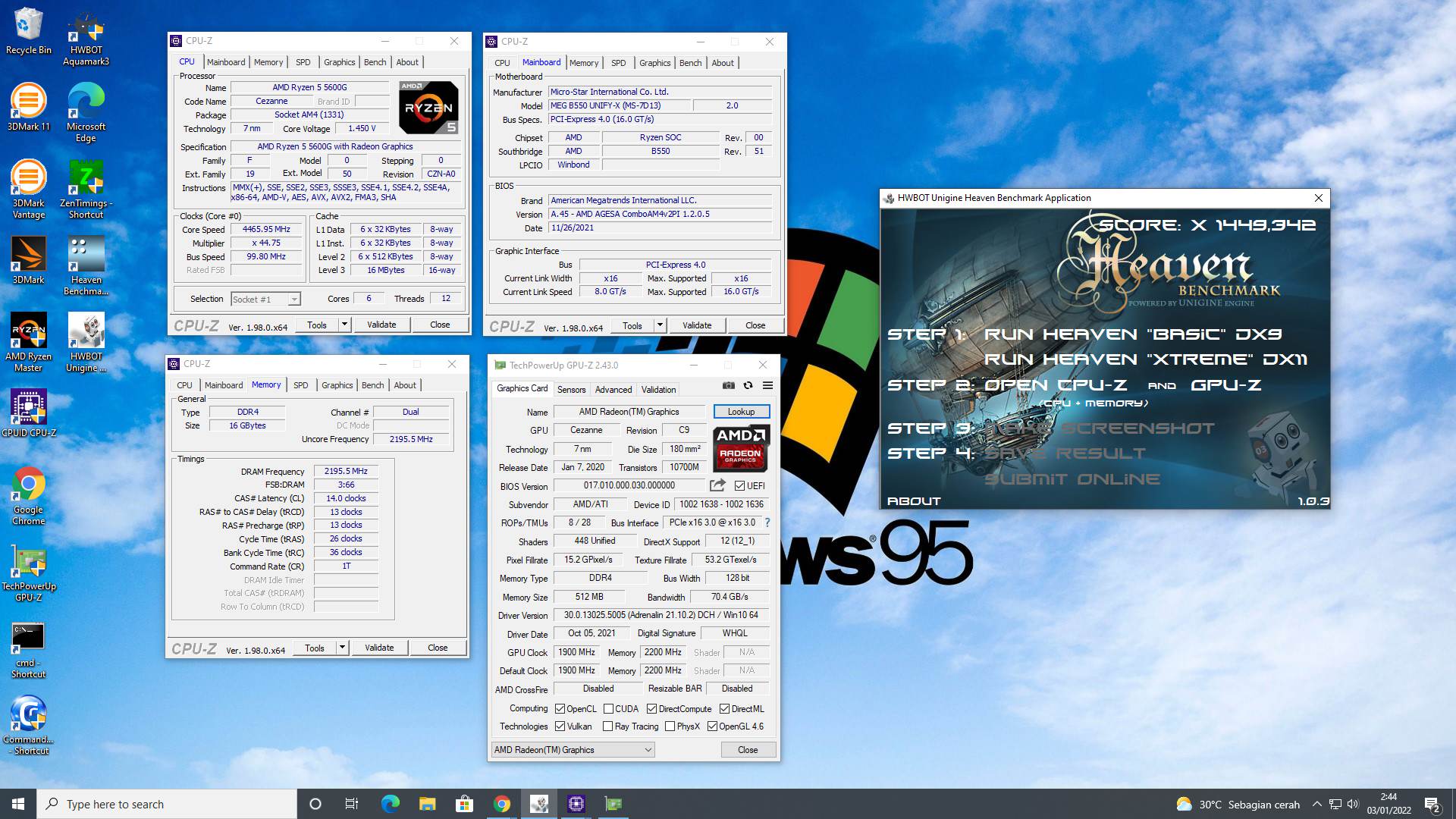Open Graphics tab in CPU-Z Memory window
Image resolution: width=1456 pixels, height=819 pixels.
pos(337,385)
